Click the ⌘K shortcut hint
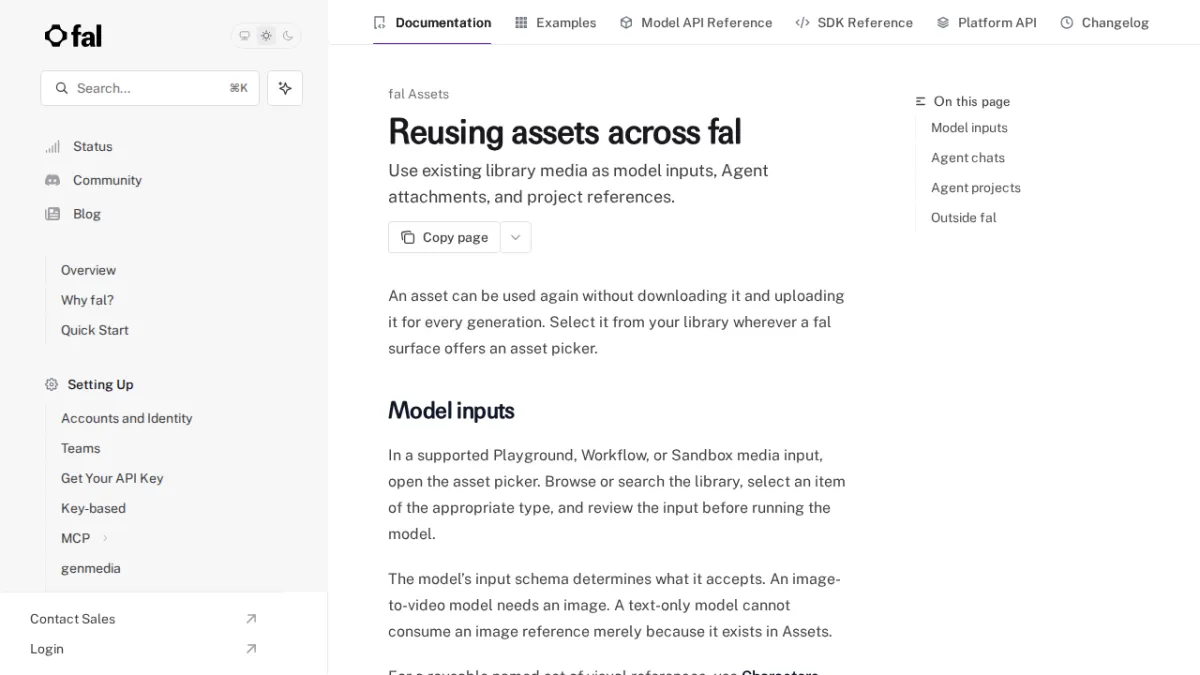 [238, 88]
